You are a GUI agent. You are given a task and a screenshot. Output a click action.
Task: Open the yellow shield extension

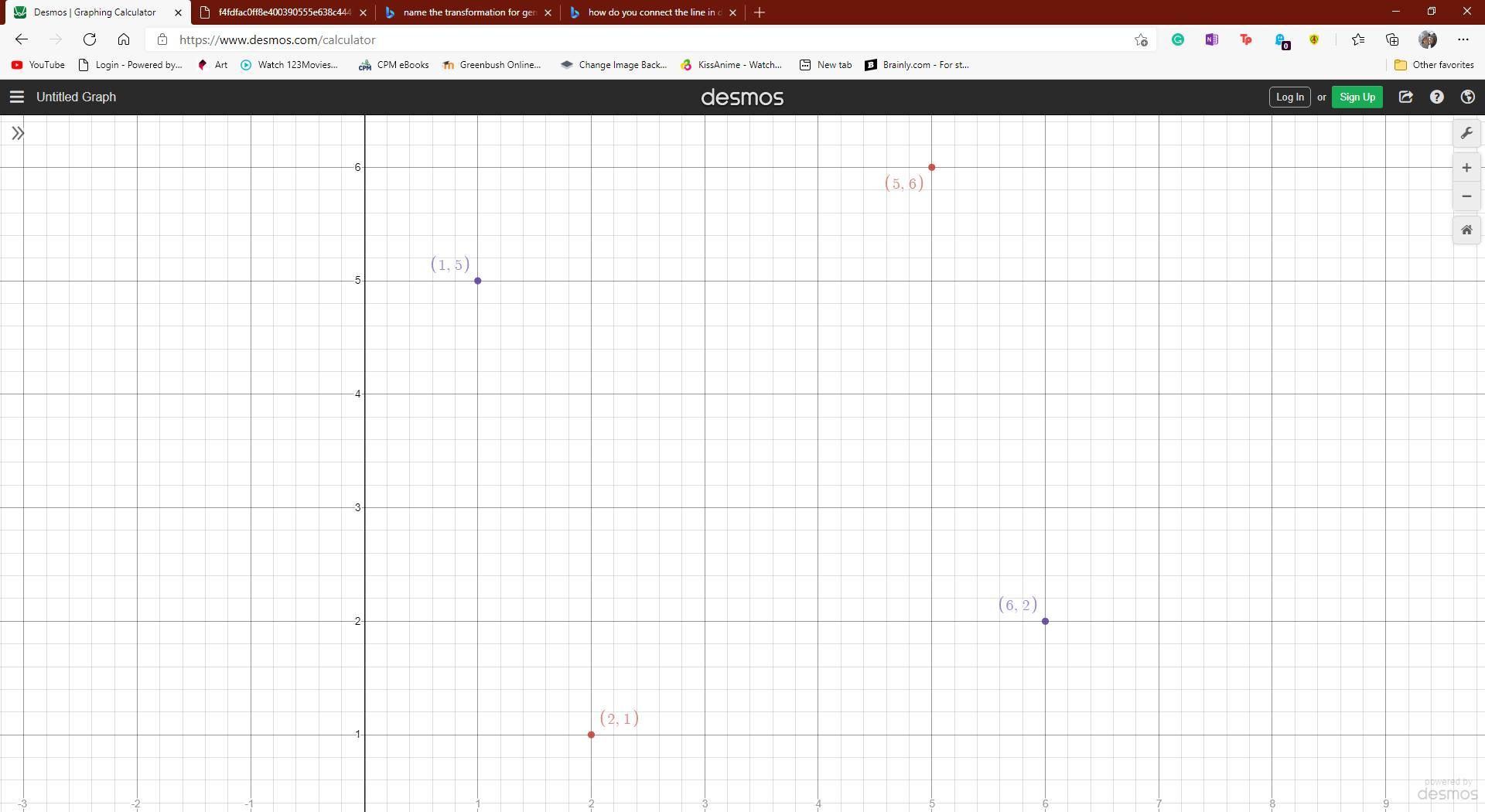[1314, 39]
